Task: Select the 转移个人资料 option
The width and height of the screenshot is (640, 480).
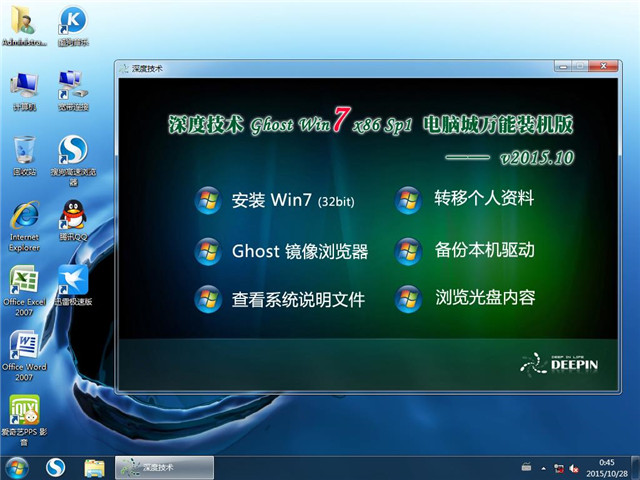Action: (484, 198)
